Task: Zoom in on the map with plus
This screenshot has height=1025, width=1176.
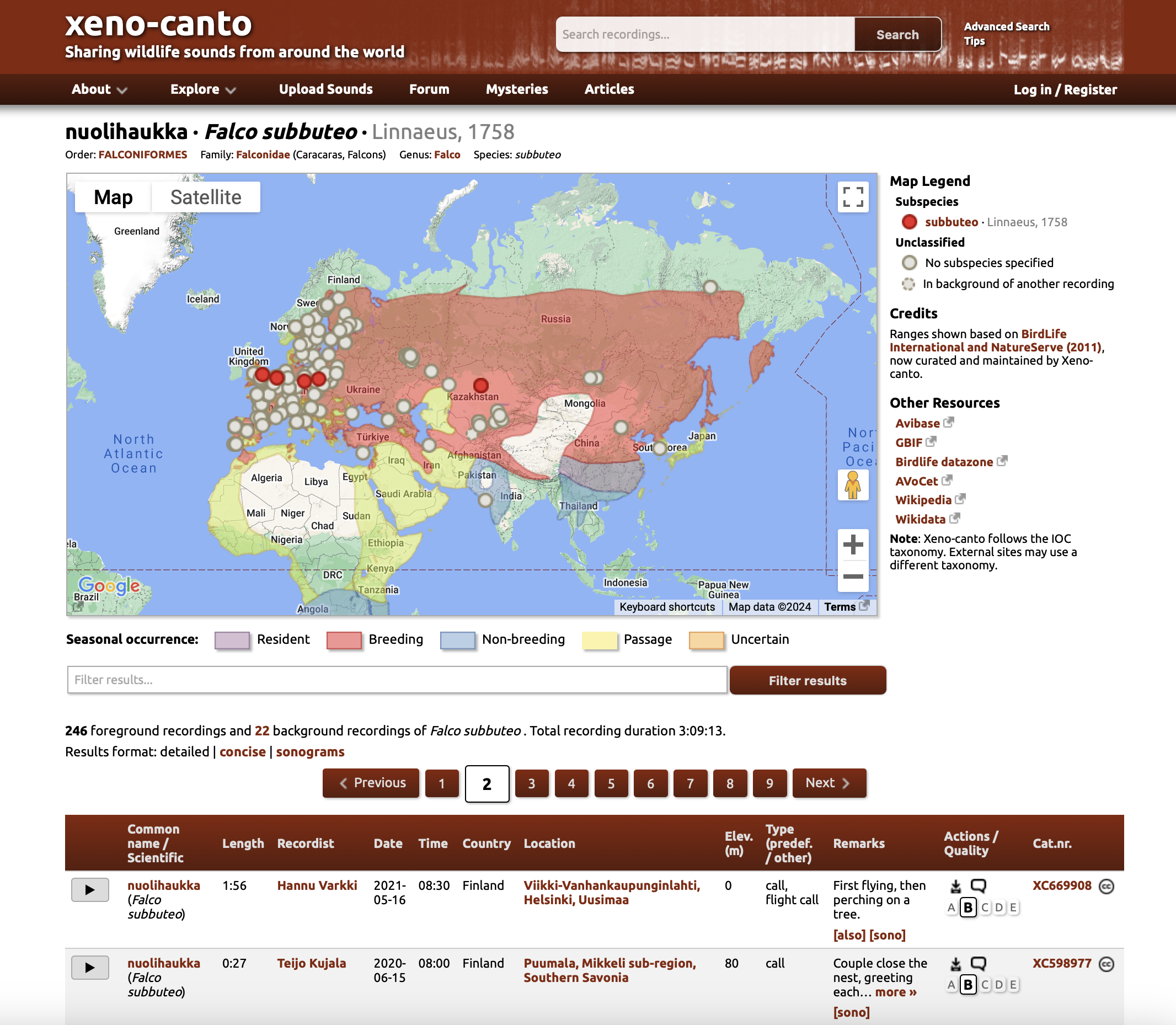Action: pos(853,544)
